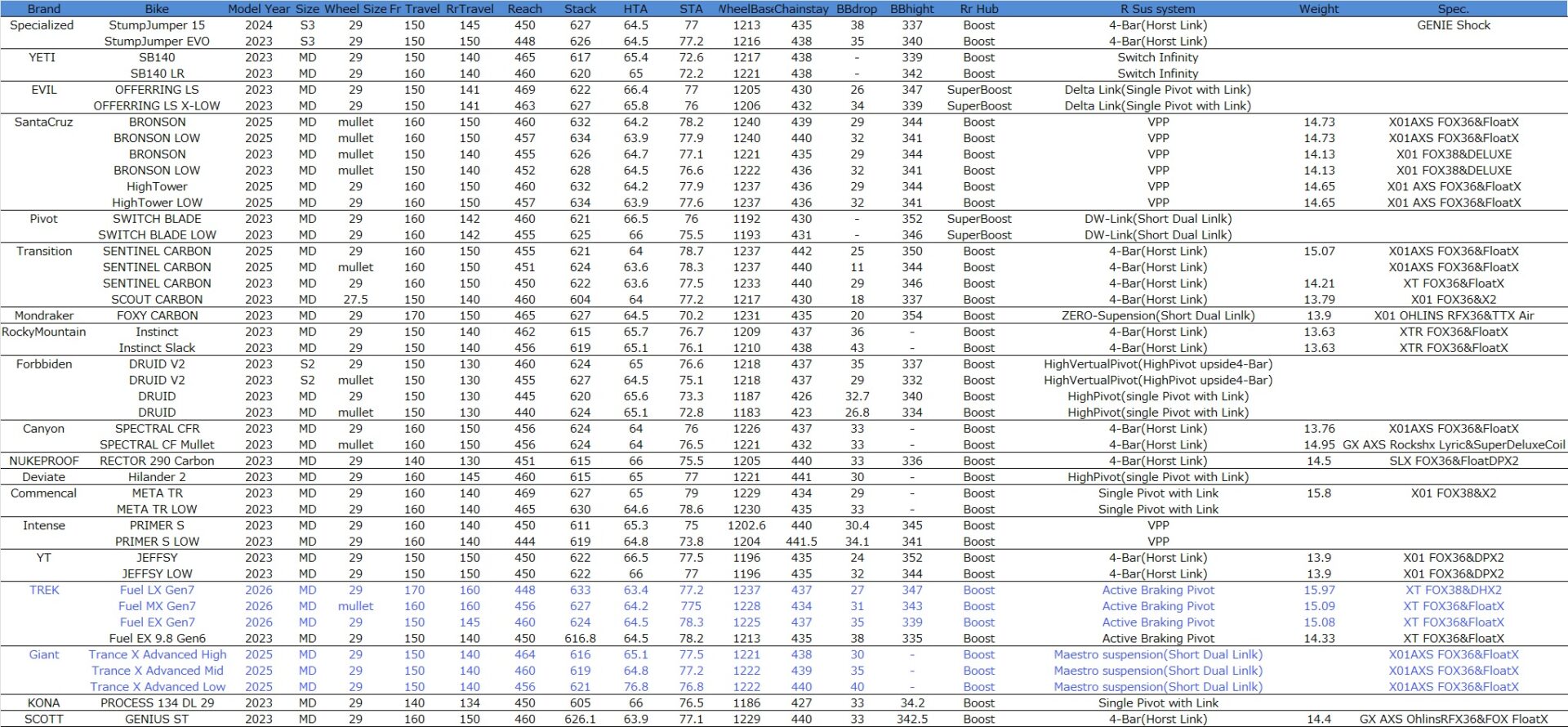Click the 'PRIMER S LOW' cell
1568x727 pixels.
(157, 542)
